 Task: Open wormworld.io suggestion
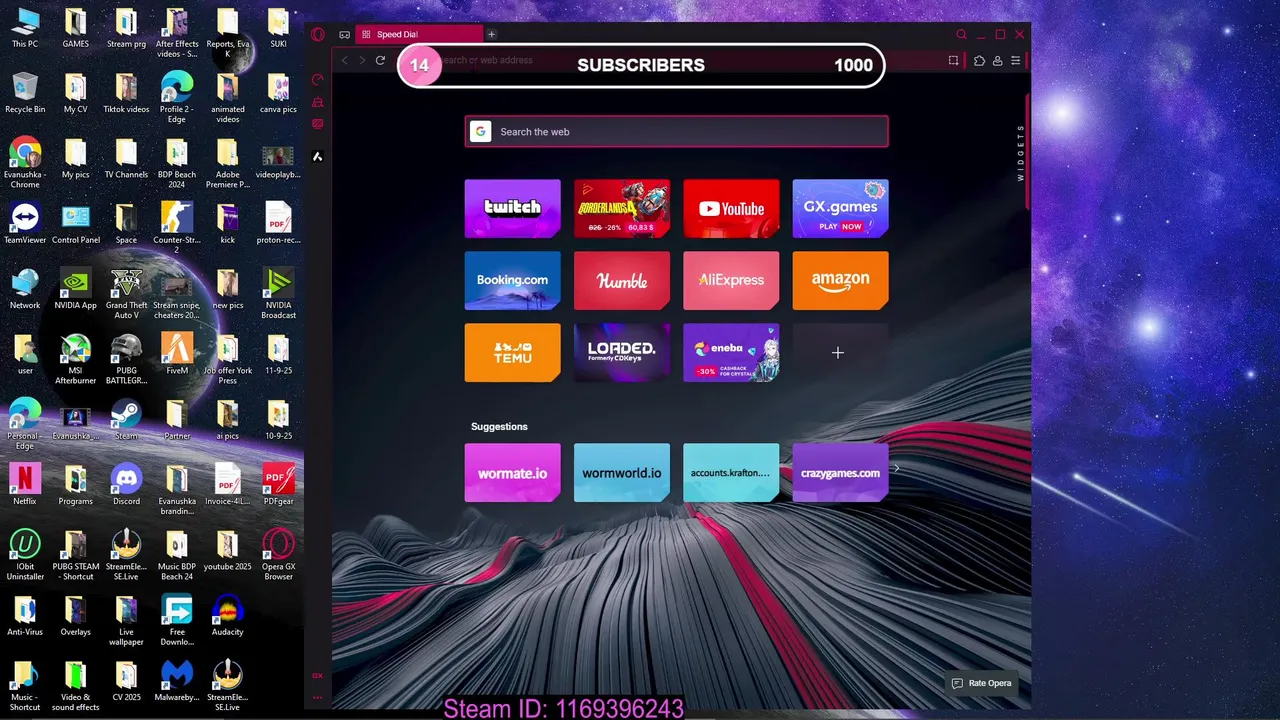click(x=622, y=473)
